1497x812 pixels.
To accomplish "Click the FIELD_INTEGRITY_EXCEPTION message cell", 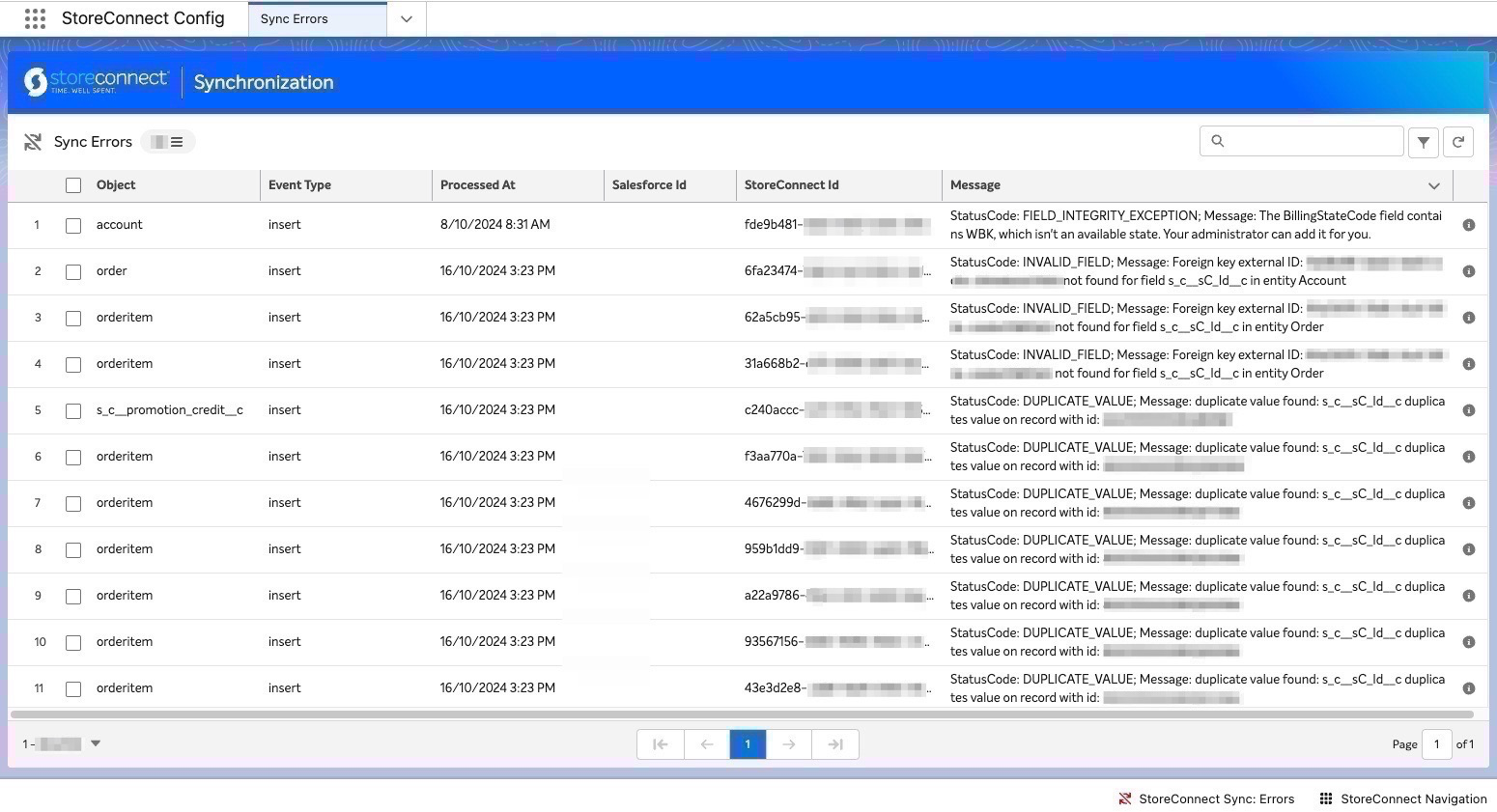I will pos(1197,225).
